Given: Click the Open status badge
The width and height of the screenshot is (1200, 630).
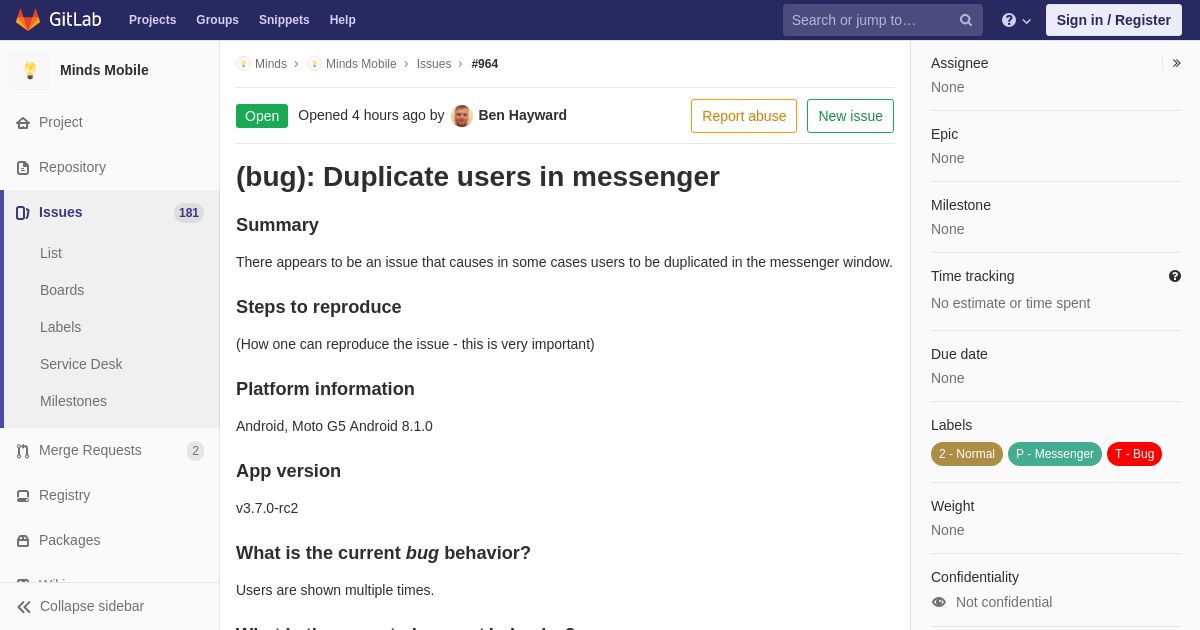Looking at the screenshot, I should (262, 116).
